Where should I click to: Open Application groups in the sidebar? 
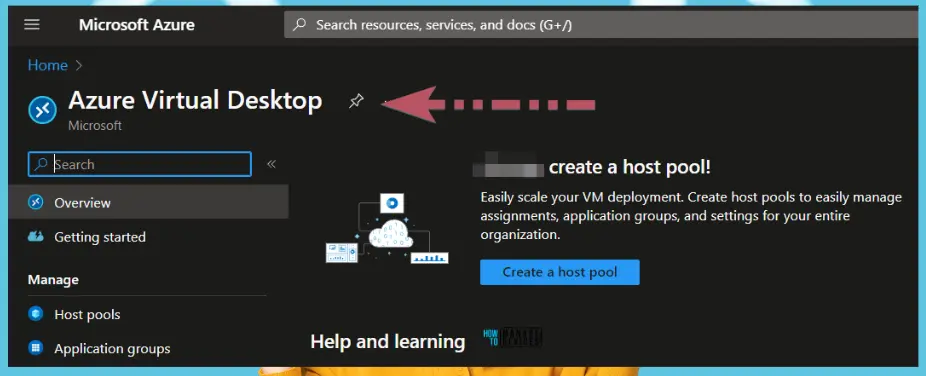[x=112, y=349]
